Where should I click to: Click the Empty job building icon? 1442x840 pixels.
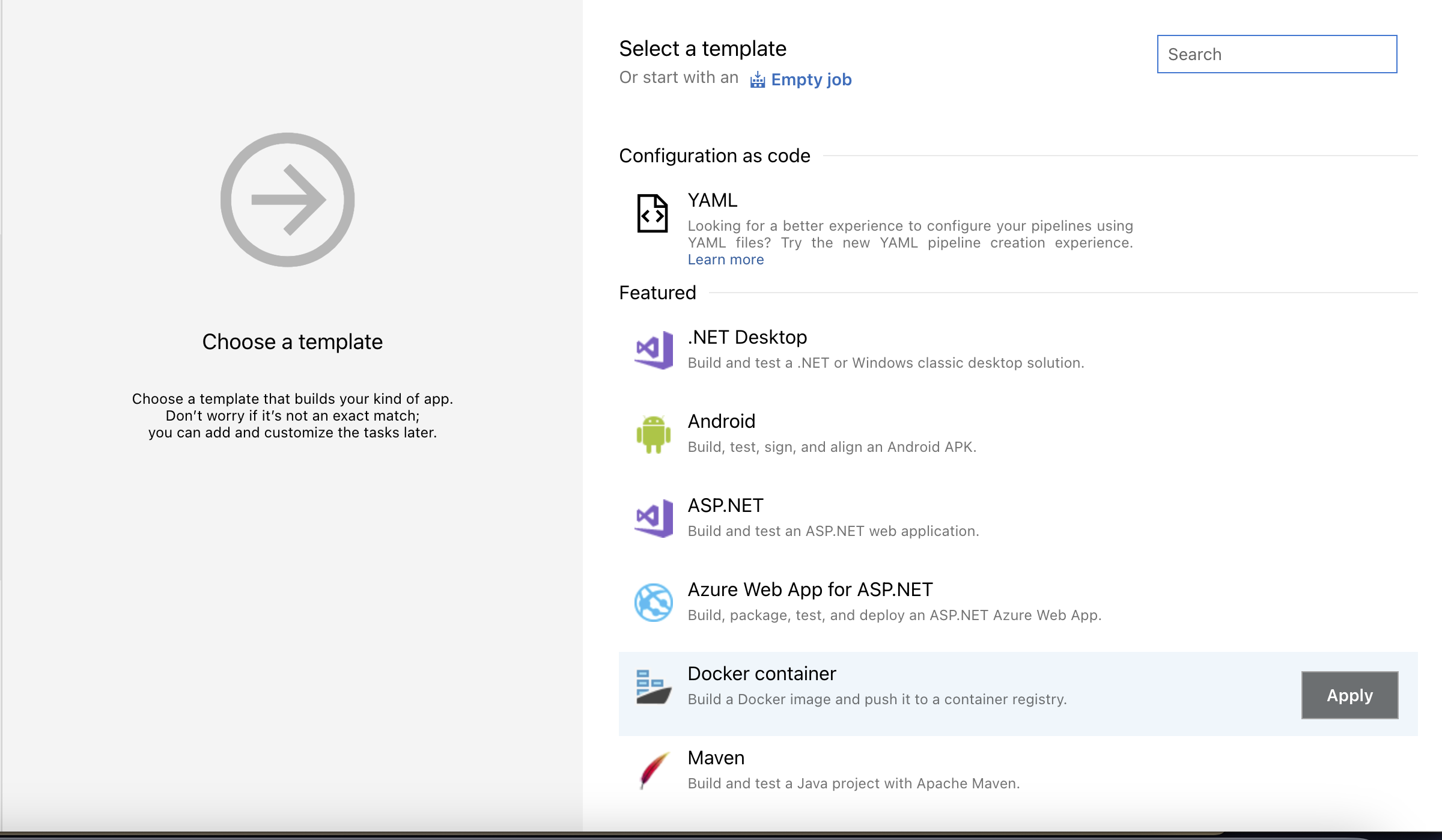click(758, 79)
